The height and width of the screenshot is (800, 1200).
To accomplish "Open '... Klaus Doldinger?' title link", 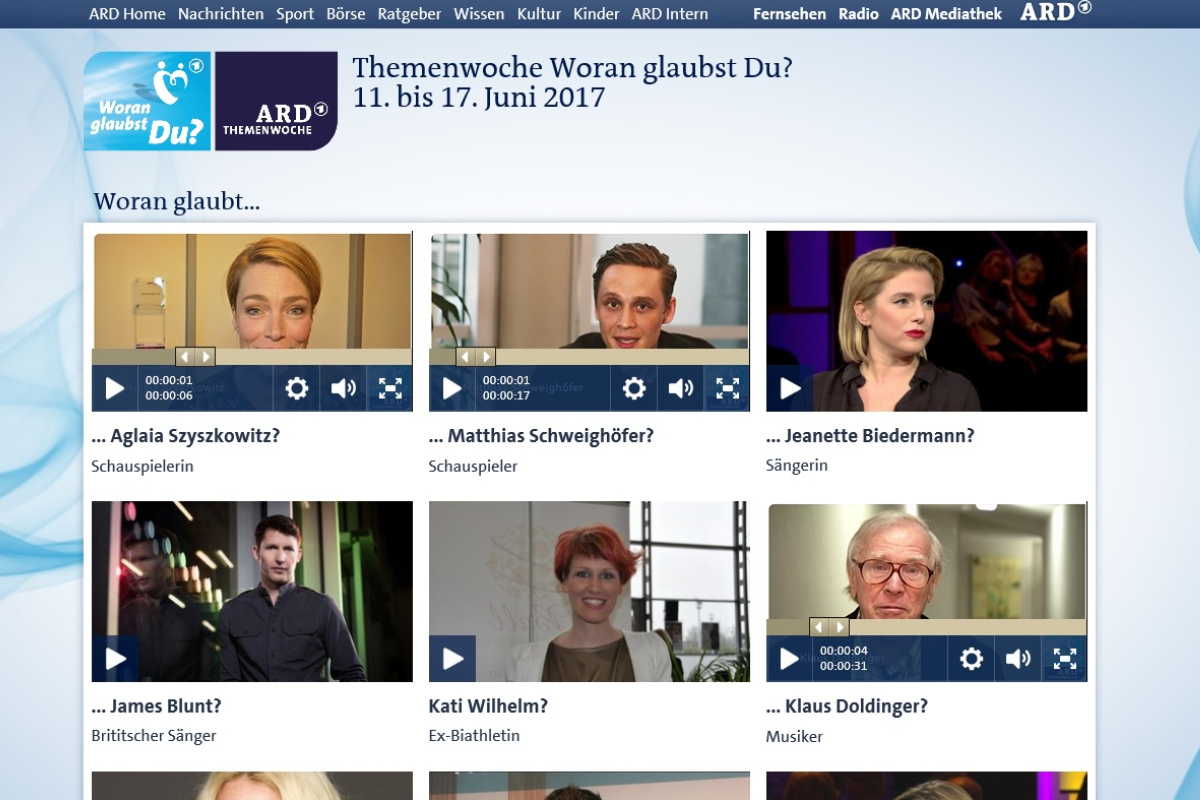I will (847, 706).
